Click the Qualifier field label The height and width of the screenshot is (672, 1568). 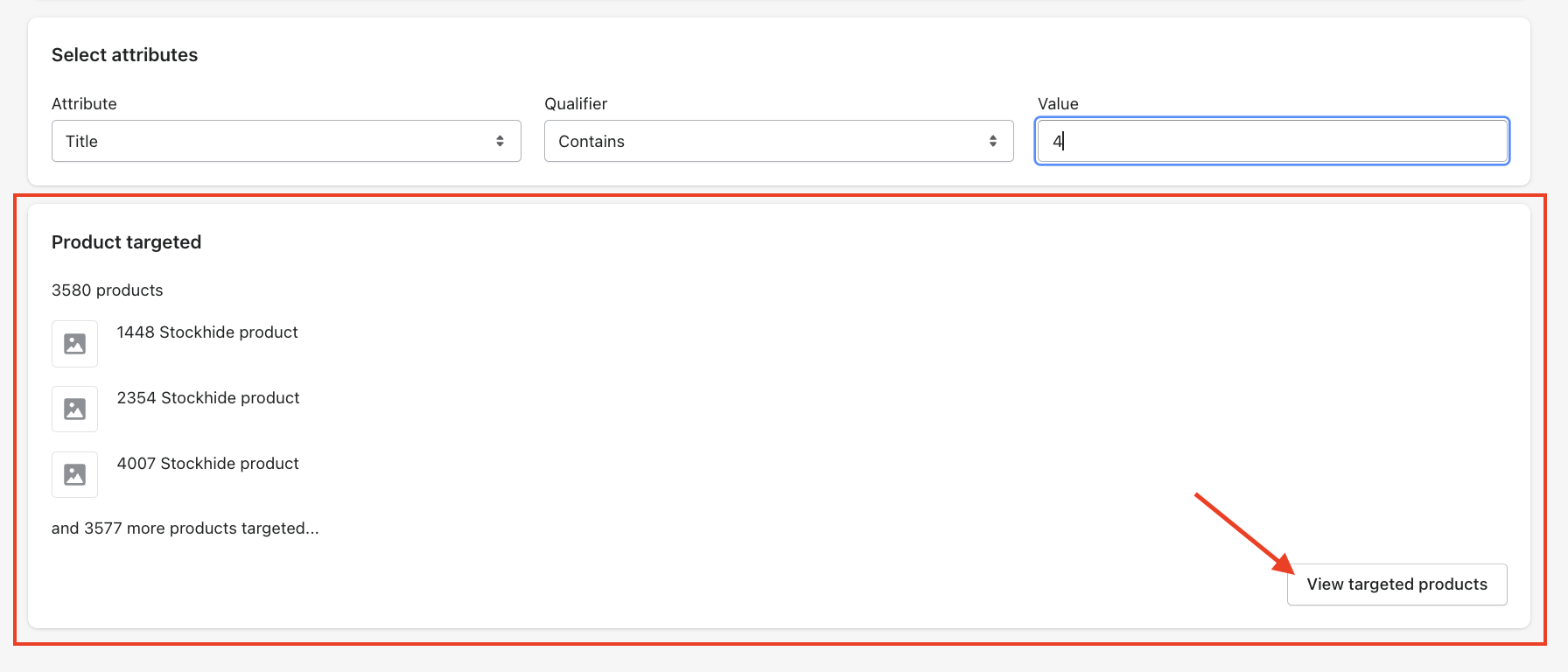click(576, 104)
